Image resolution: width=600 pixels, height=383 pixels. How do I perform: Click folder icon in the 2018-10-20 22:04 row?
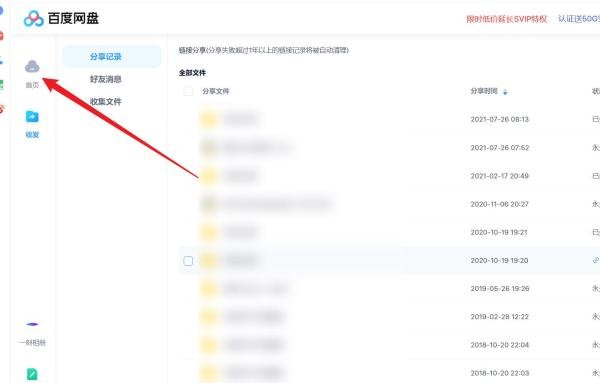coord(209,345)
